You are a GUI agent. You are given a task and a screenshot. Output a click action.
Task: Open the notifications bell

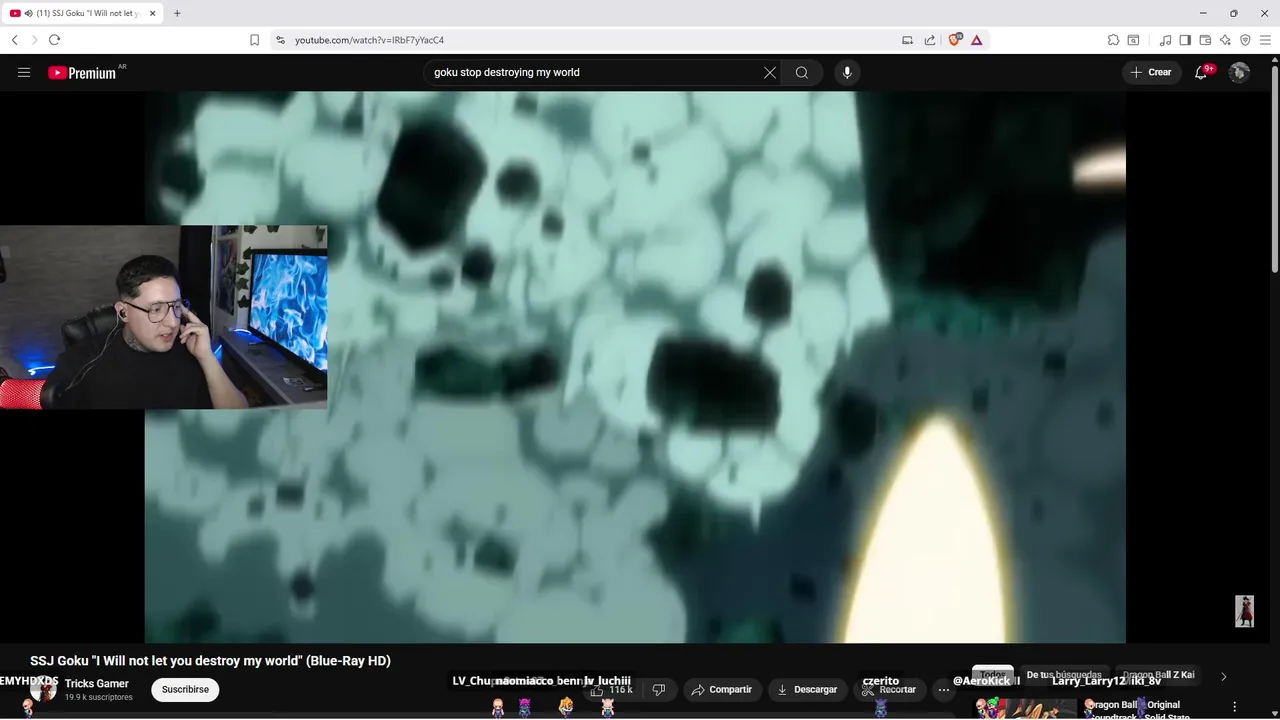tap(1201, 72)
